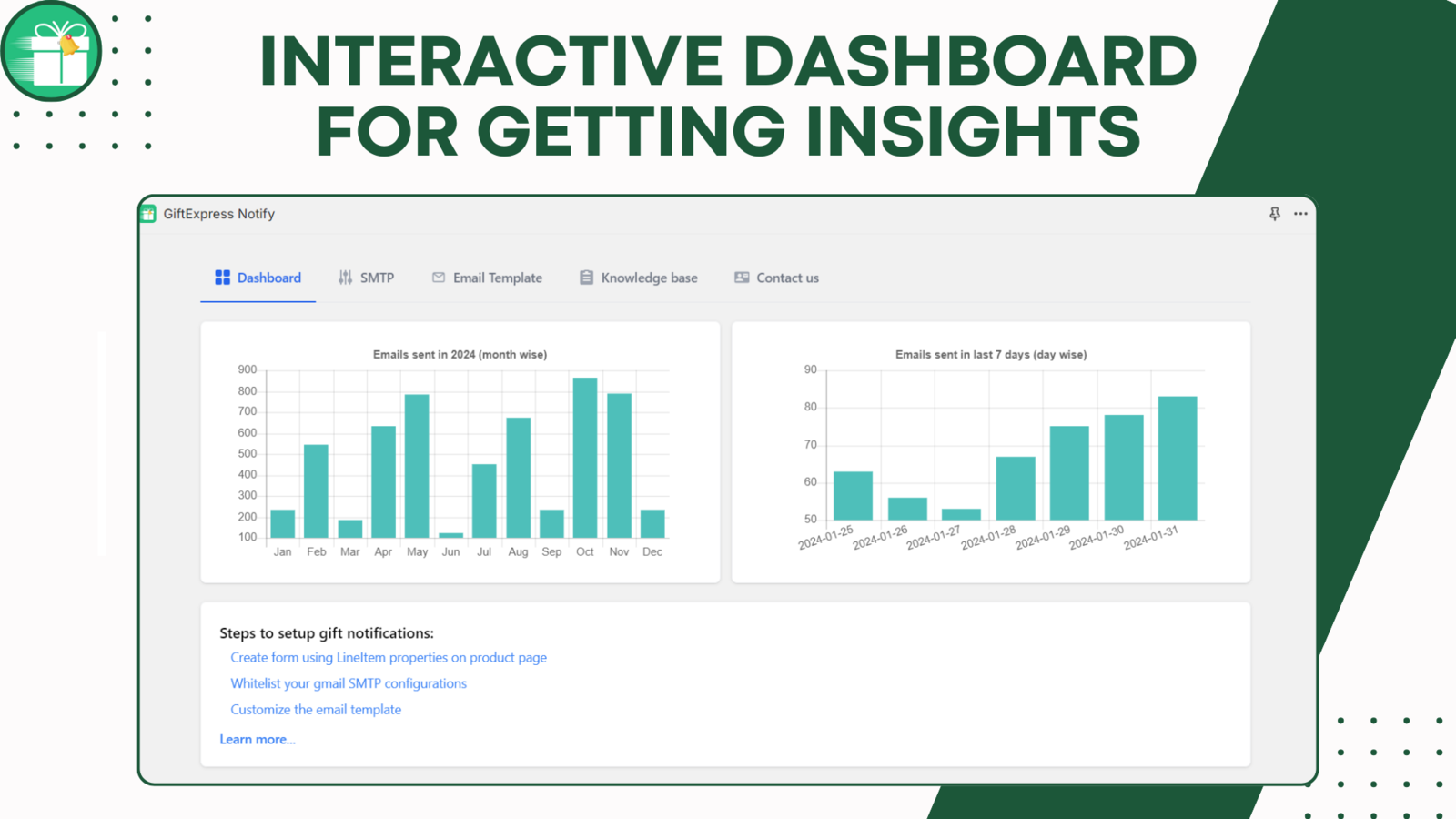Click the envelope icon beside Email Template

438,278
